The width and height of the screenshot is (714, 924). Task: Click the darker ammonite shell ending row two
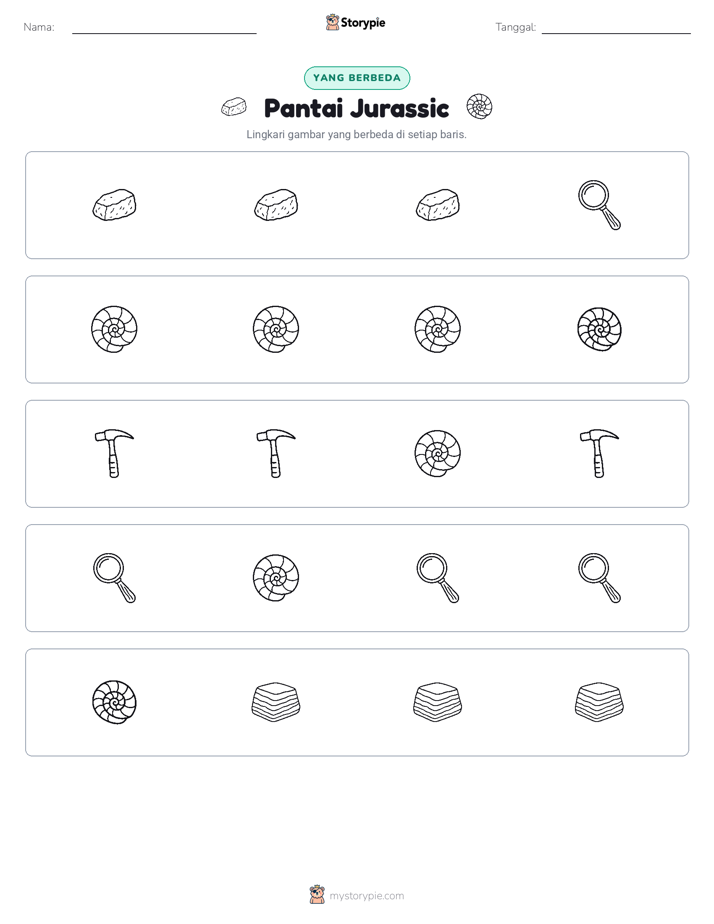(599, 329)
